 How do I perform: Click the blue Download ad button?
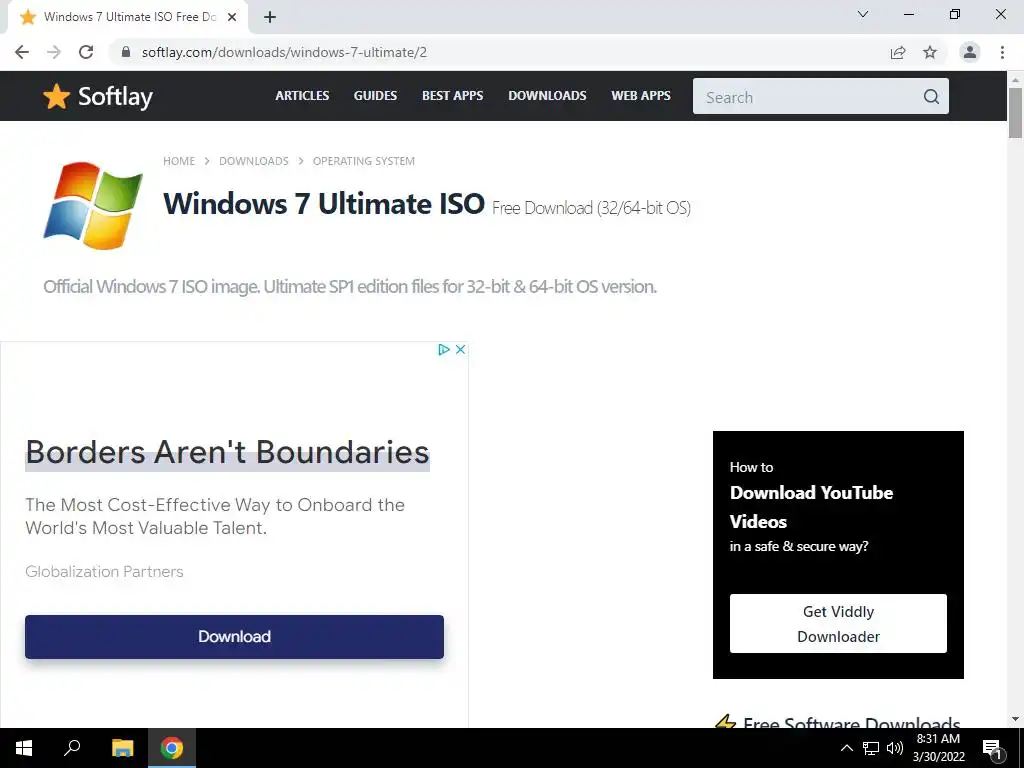[234, 637]
